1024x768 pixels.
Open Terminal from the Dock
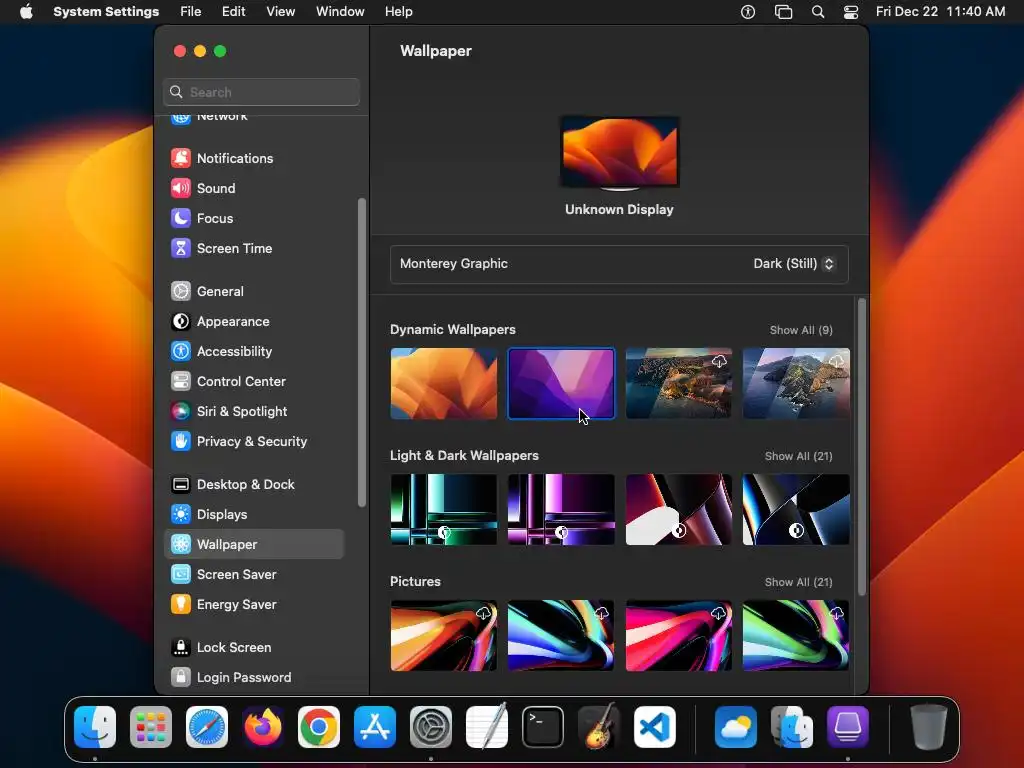(x=543, y=727)
